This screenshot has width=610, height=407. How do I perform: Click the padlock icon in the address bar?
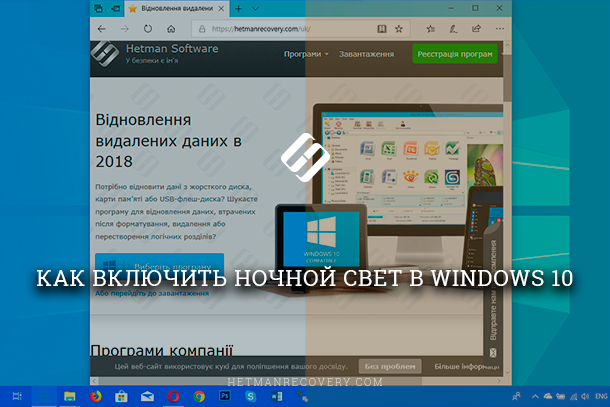point(202,29)
